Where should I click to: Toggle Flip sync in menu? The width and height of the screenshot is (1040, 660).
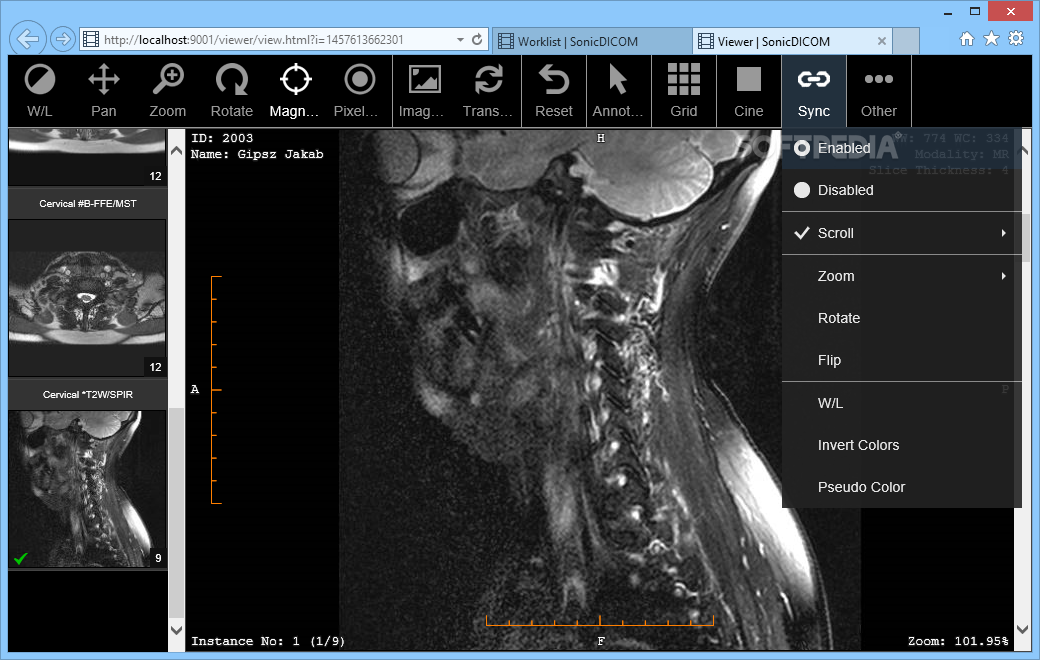pyautogui.click(x=901, y=360)
